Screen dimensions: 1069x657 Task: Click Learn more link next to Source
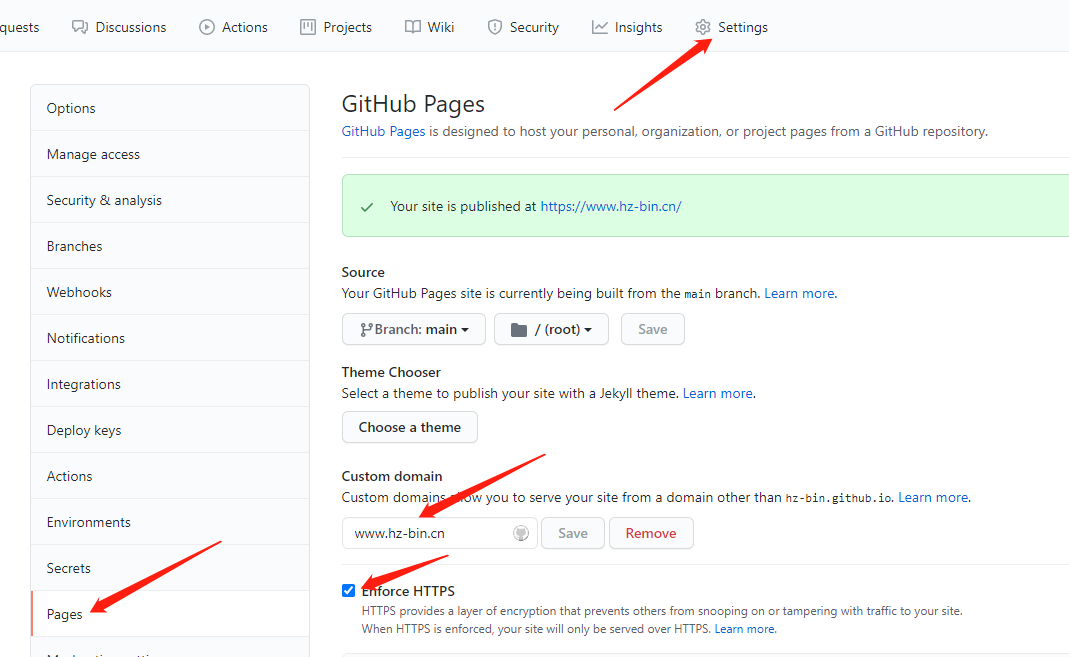click(799, 294)
